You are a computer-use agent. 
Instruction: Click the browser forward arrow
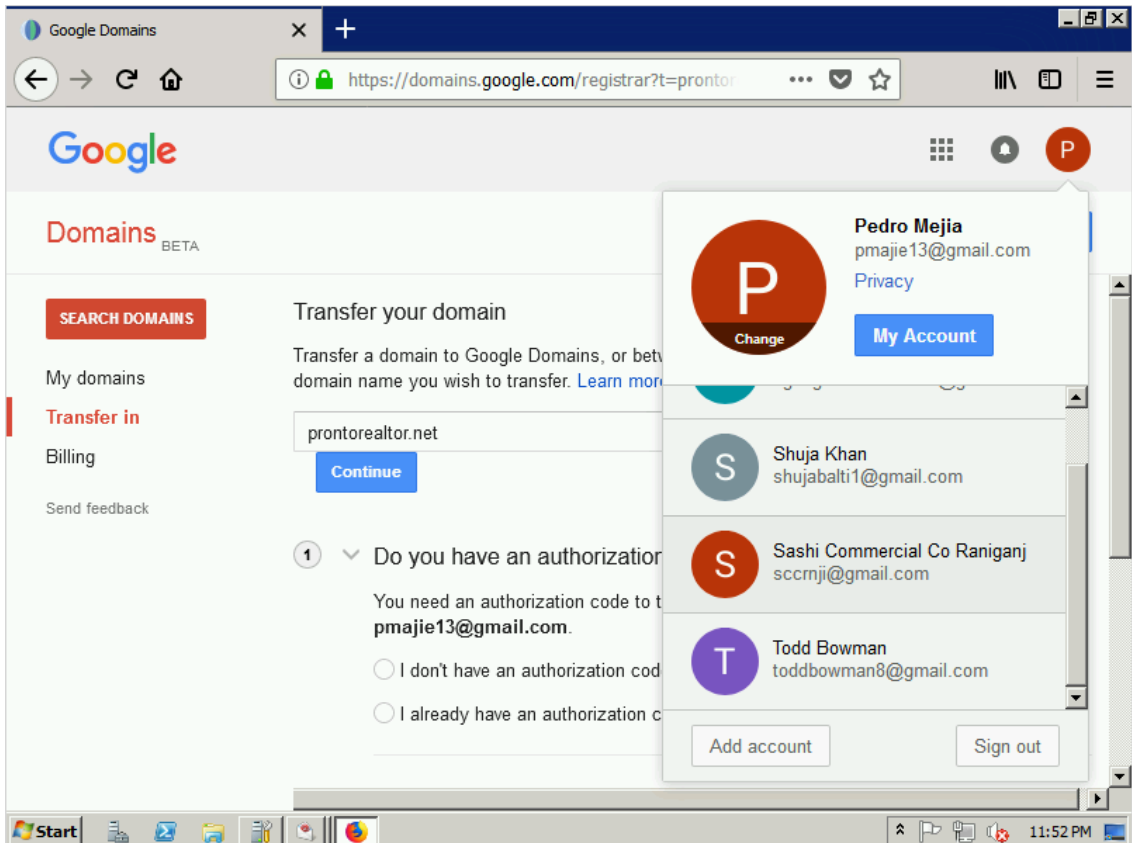coord(81,79)
